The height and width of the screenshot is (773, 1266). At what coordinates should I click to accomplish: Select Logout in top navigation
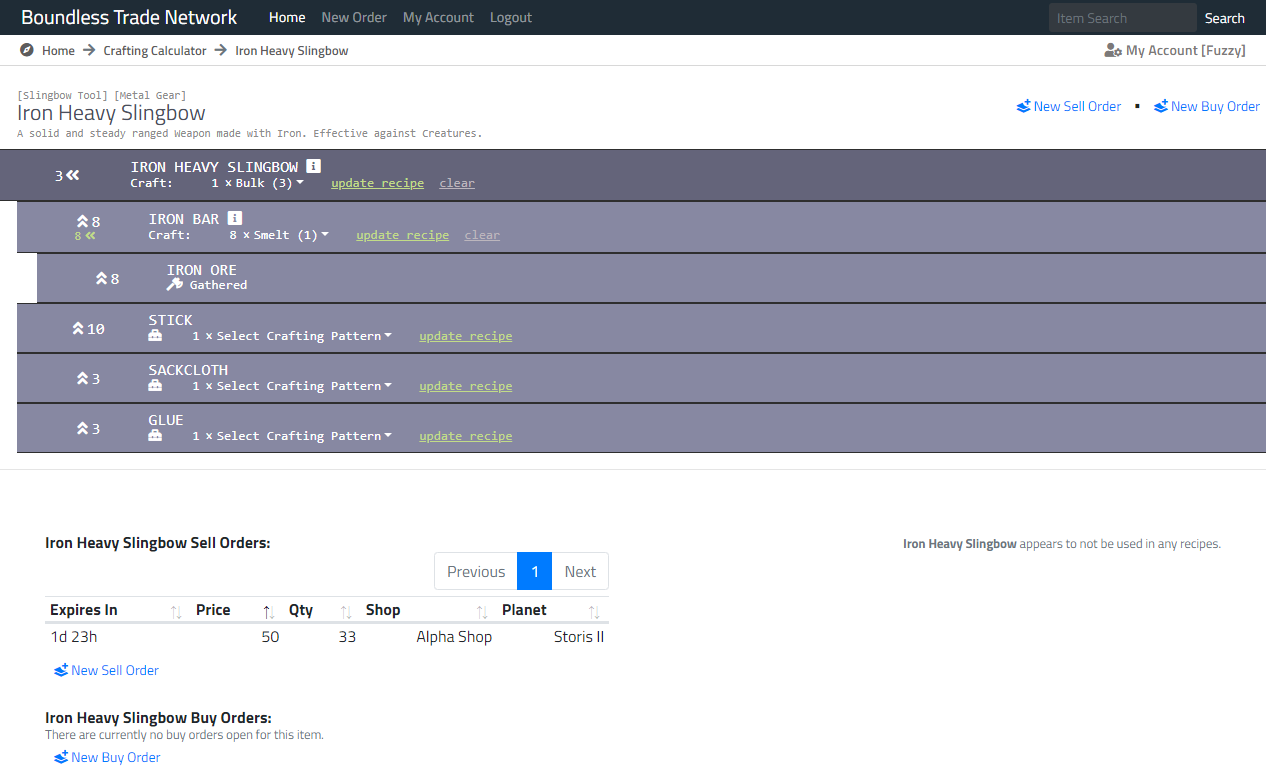(x=511, y=18)
